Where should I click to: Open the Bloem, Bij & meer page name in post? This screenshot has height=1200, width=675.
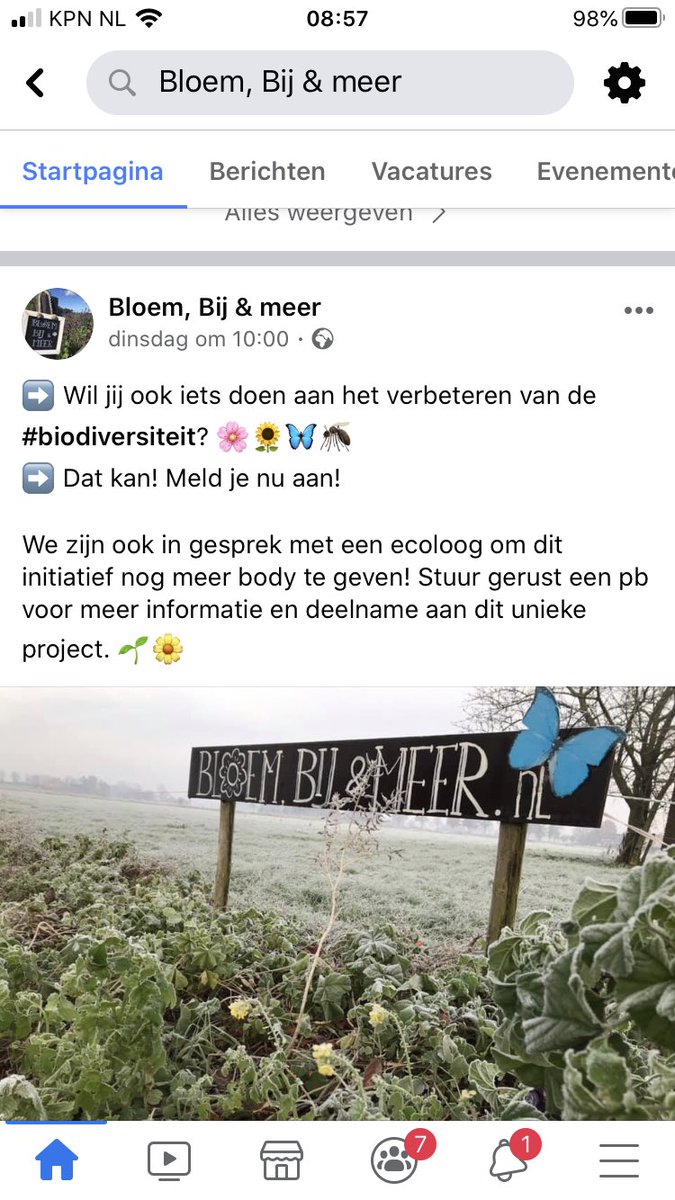tap(215, 307)
